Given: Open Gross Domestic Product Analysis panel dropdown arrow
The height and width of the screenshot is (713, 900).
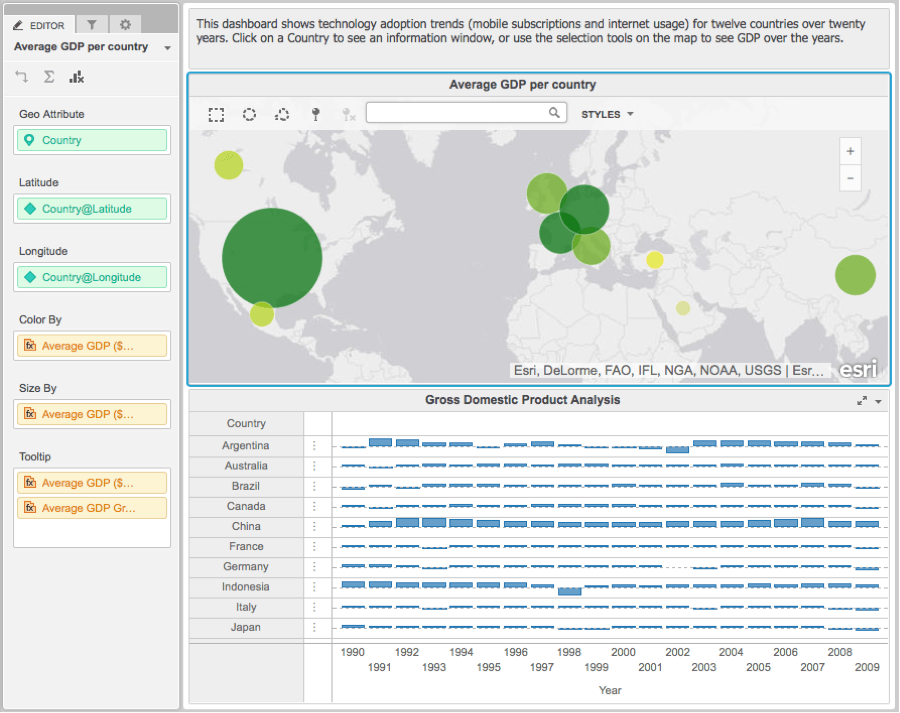Looking at the screenshot, I should pos(878,401).
